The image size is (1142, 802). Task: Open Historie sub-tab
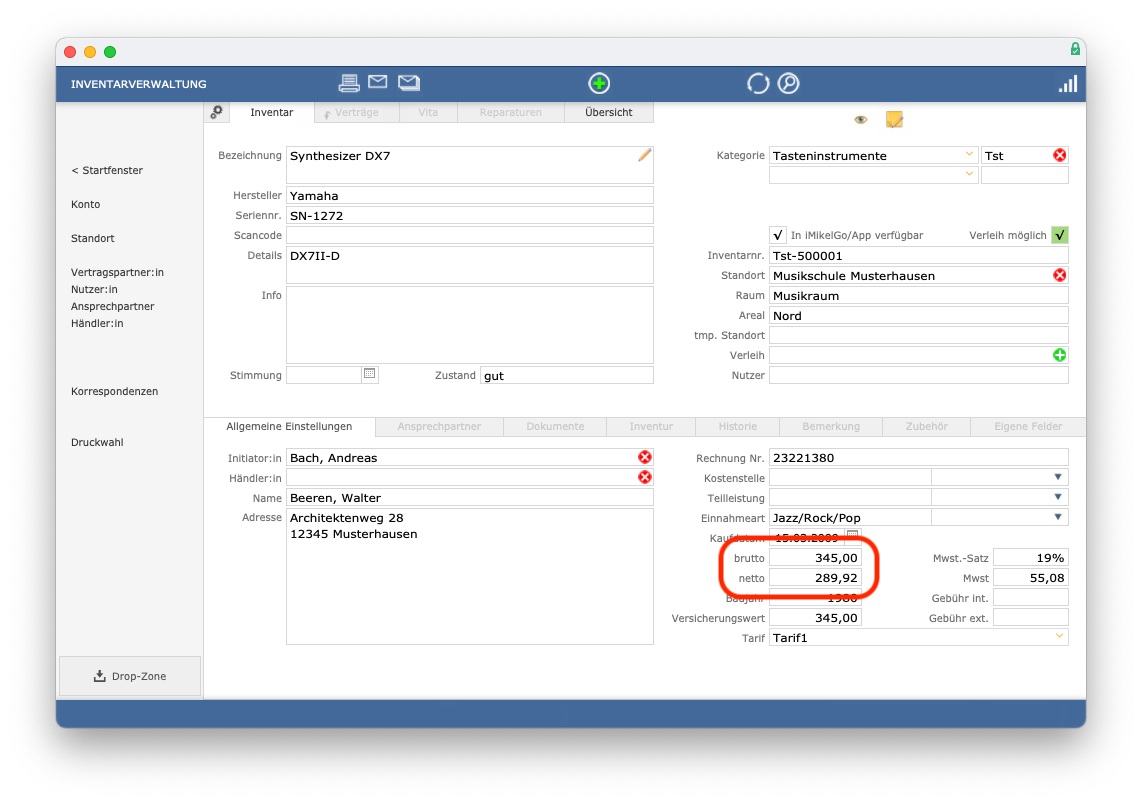click(738, 426)
